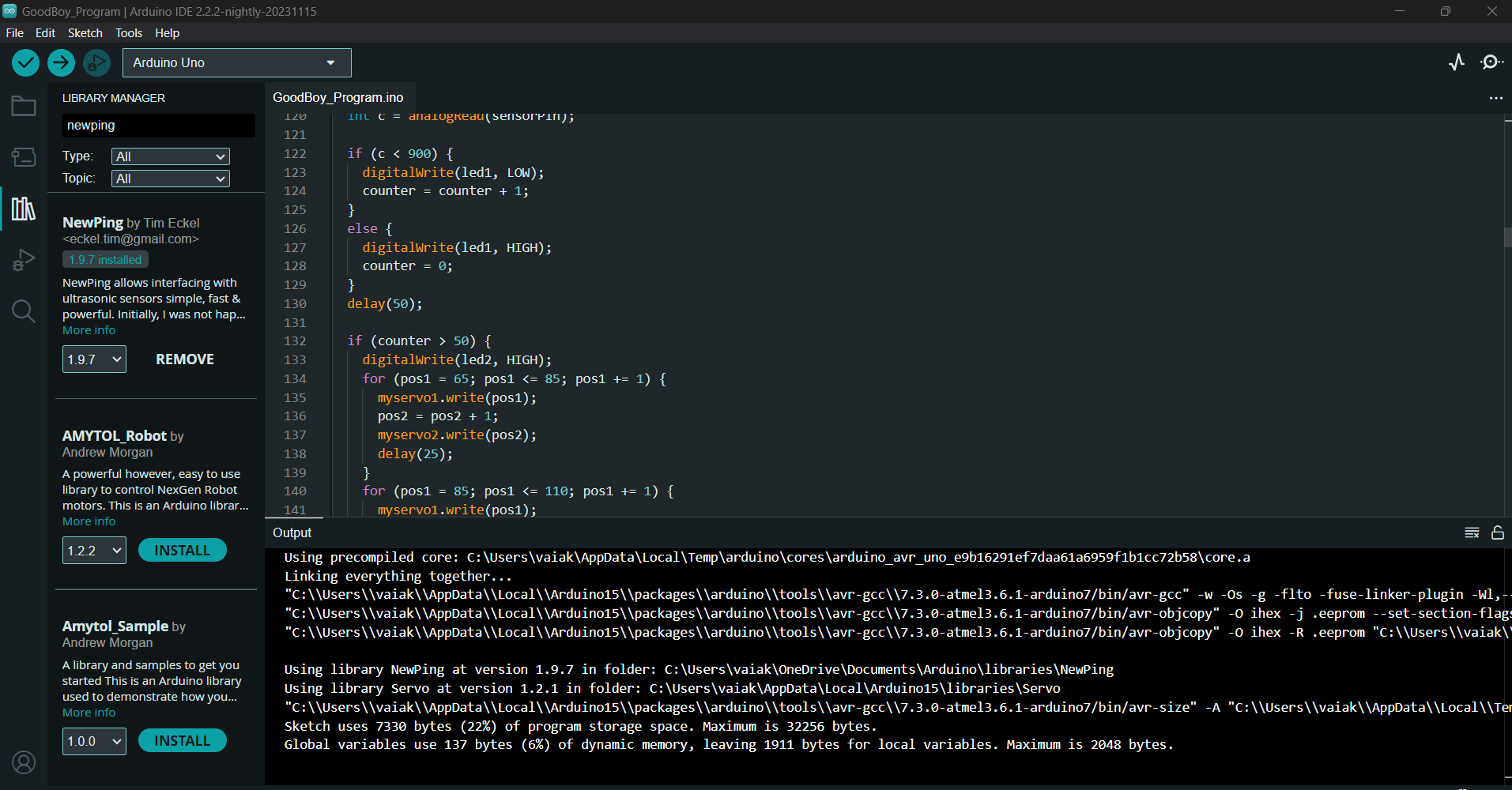The width and height of the screenshot is (1512, 790).
Task: Click the delay(50); code line
Action: point(385,303)
